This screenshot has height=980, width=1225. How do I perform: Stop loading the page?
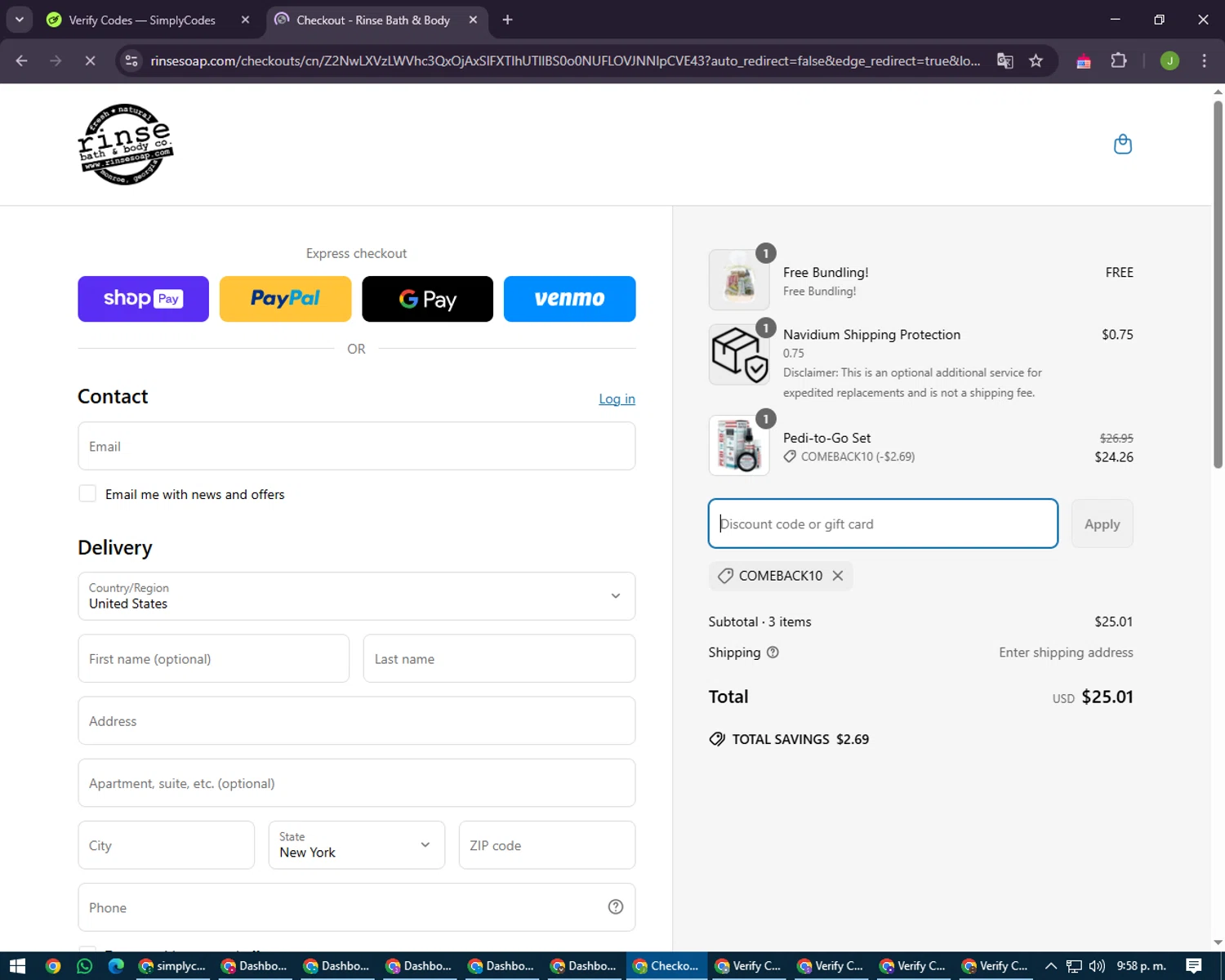point(90,60)
